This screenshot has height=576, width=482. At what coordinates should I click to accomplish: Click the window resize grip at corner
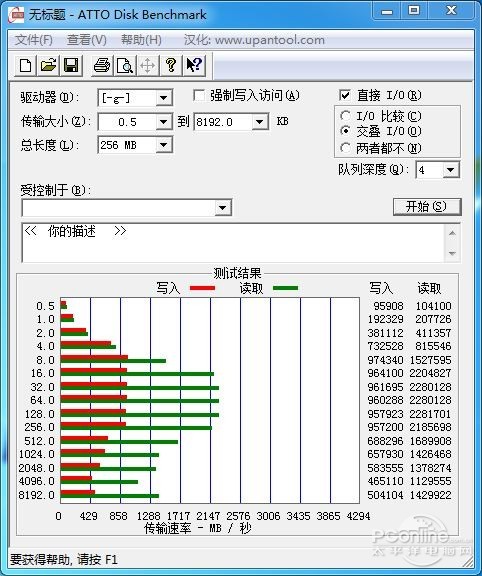click(x=467, y=561)
